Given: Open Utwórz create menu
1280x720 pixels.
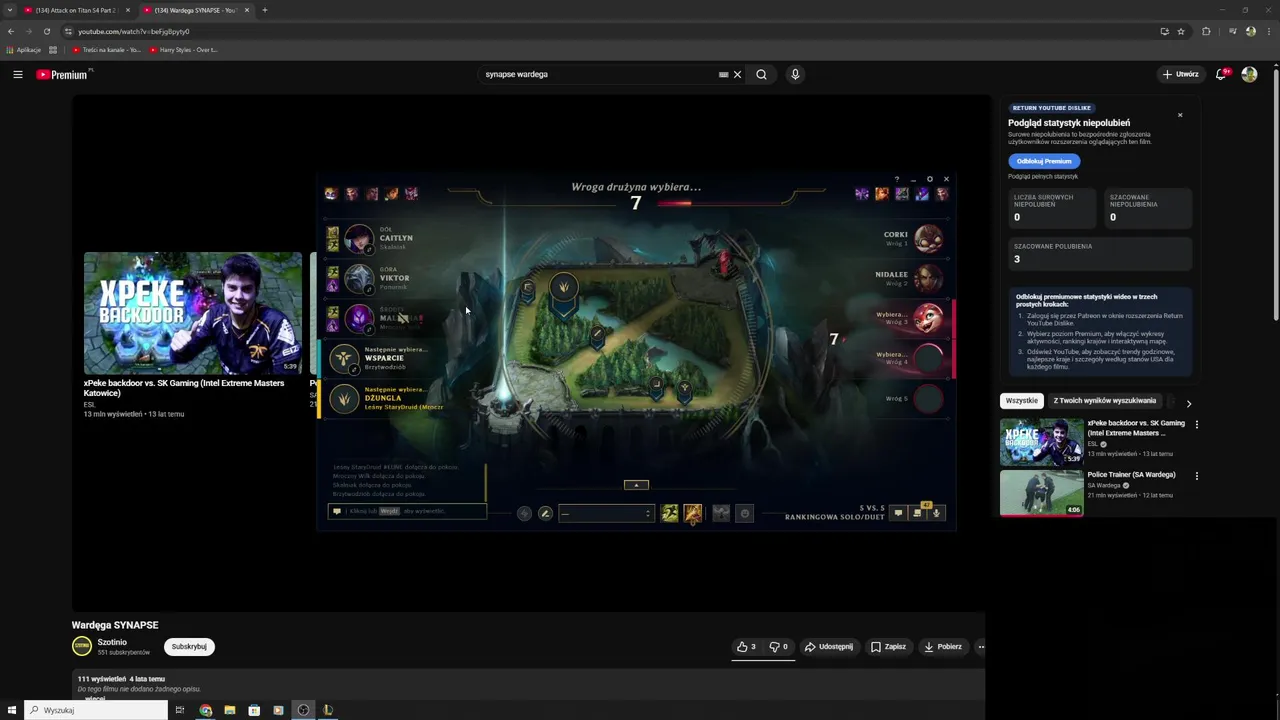Looking at the screenshot, I should click(x=1181, y=74).
